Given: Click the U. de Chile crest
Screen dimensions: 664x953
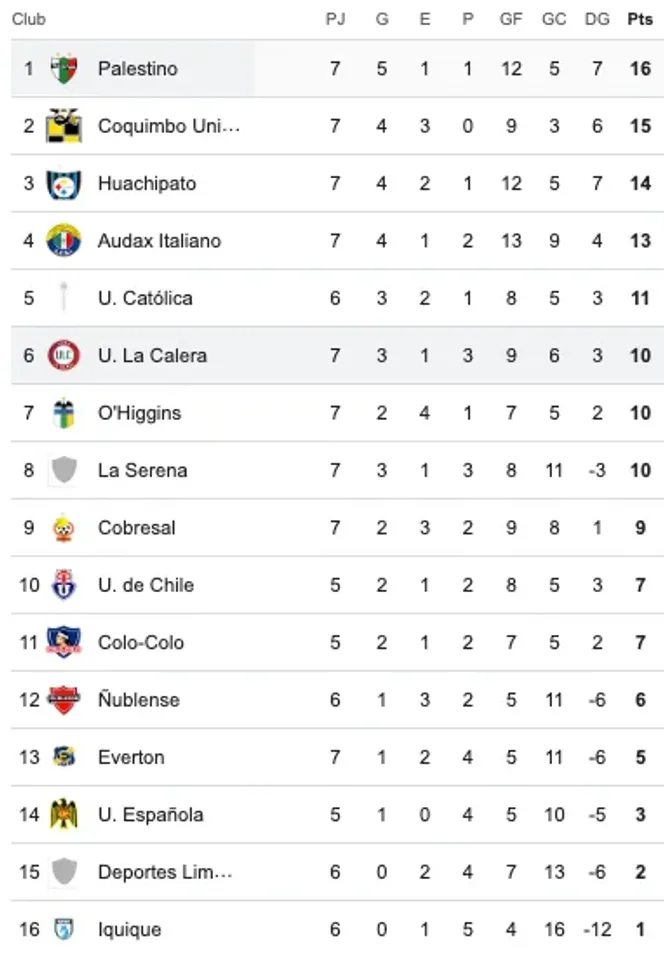Looking at the screenshot, I should (x=64, y=585).
